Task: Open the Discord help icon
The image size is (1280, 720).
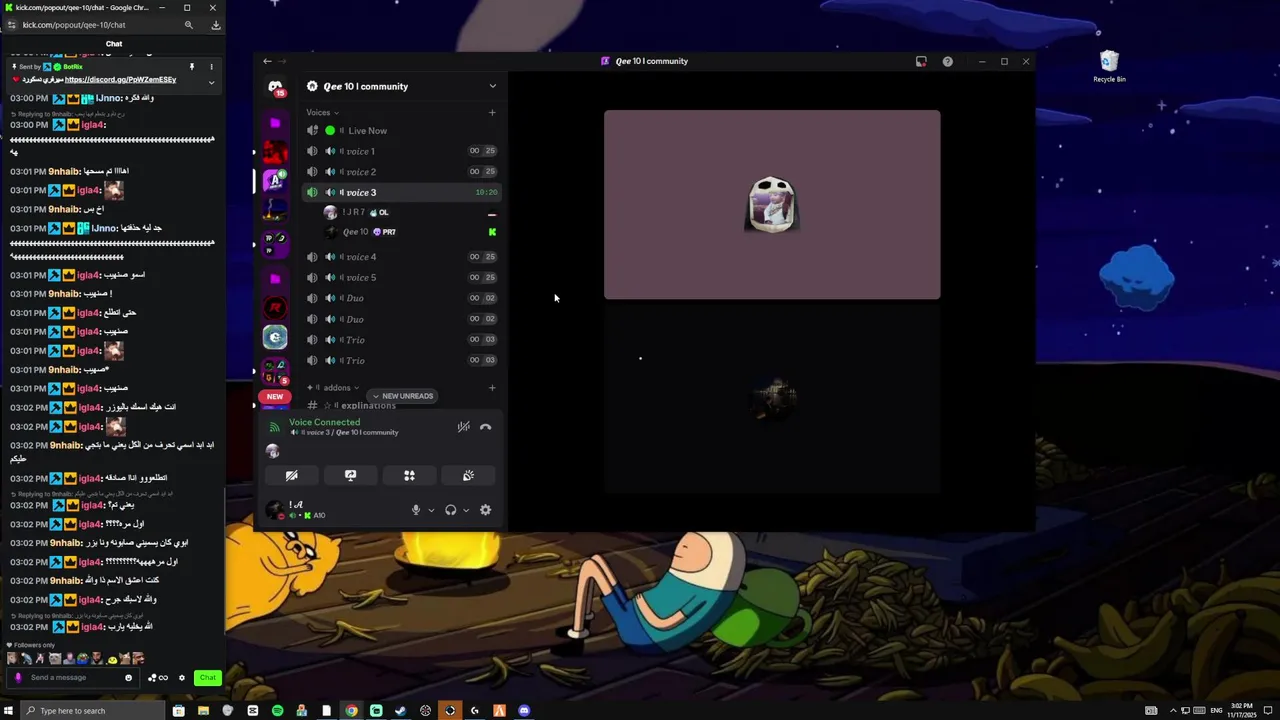Action: click(948, 61)
